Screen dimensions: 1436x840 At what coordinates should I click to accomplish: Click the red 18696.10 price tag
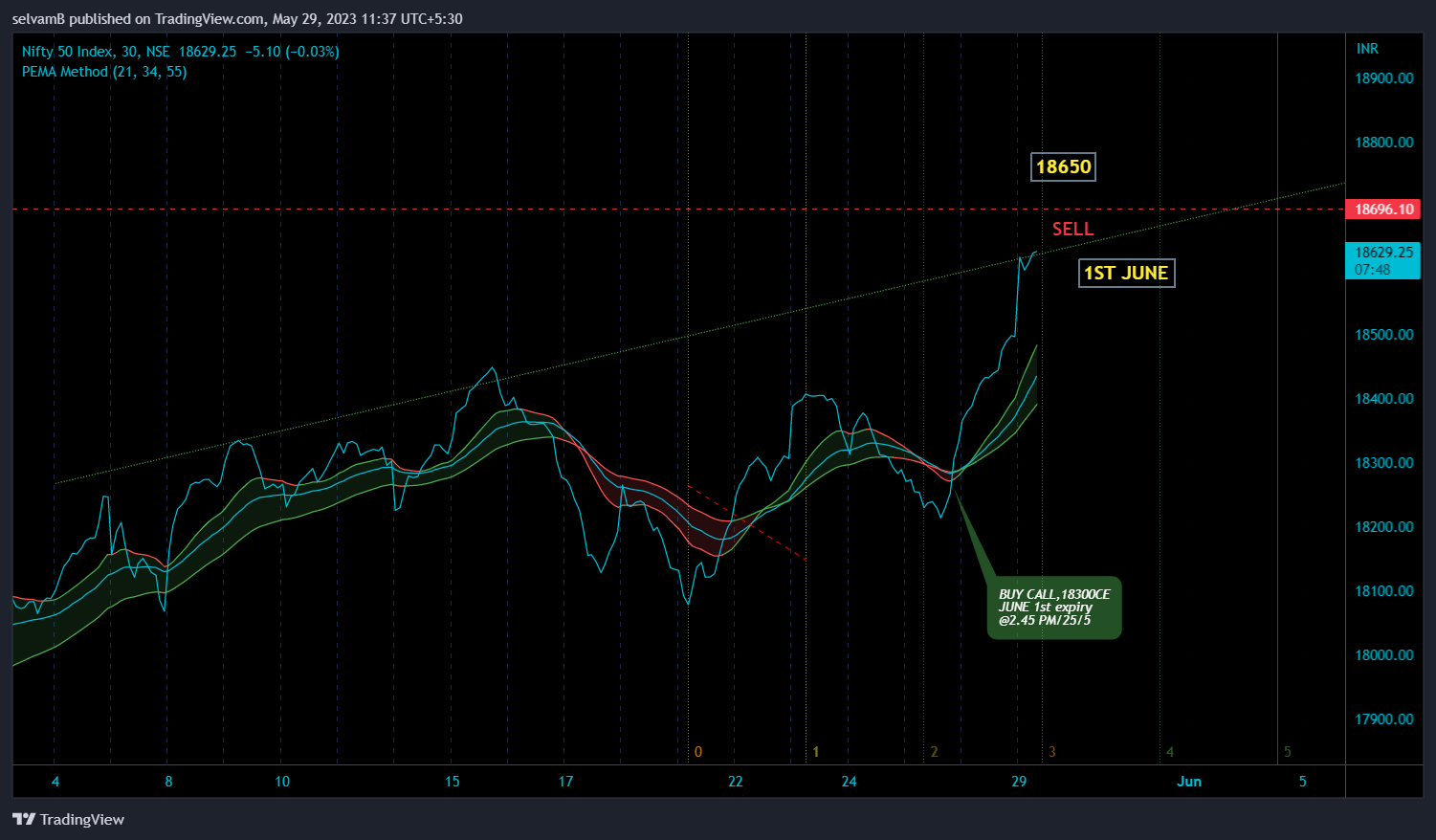[x=1382, y=210]
